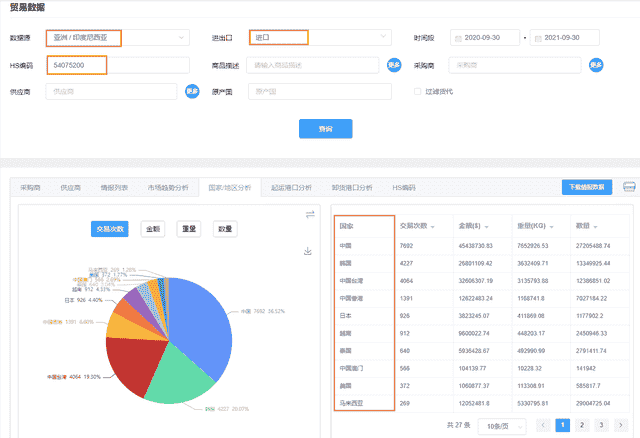Select the 国家/地区分析 tab

tap(230, 188)
